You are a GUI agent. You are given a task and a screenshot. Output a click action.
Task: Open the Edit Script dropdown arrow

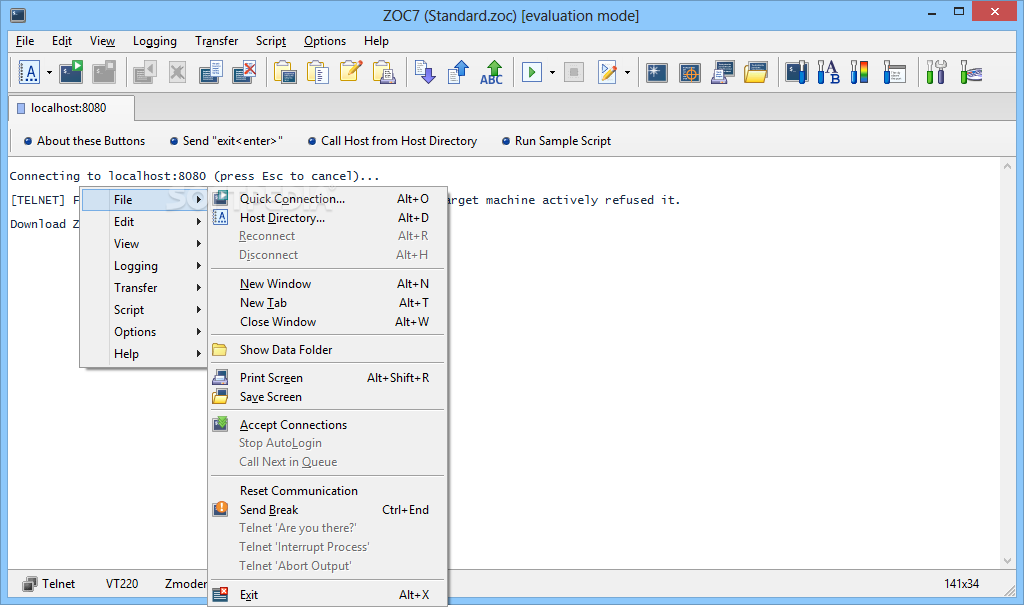point(628,72)
